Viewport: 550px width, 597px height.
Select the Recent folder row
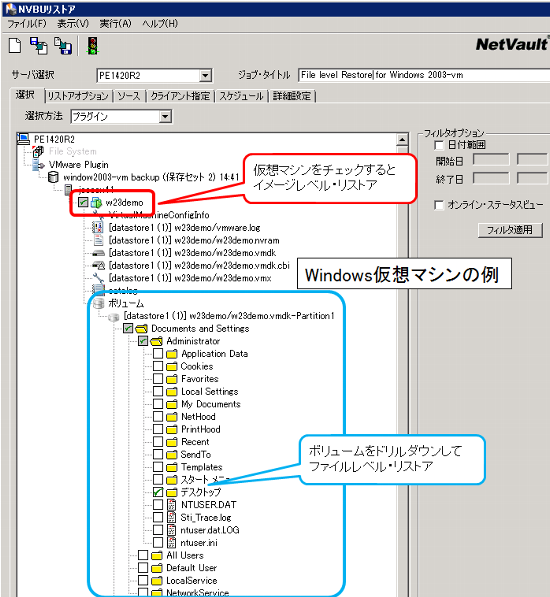(x=195, y=442)
